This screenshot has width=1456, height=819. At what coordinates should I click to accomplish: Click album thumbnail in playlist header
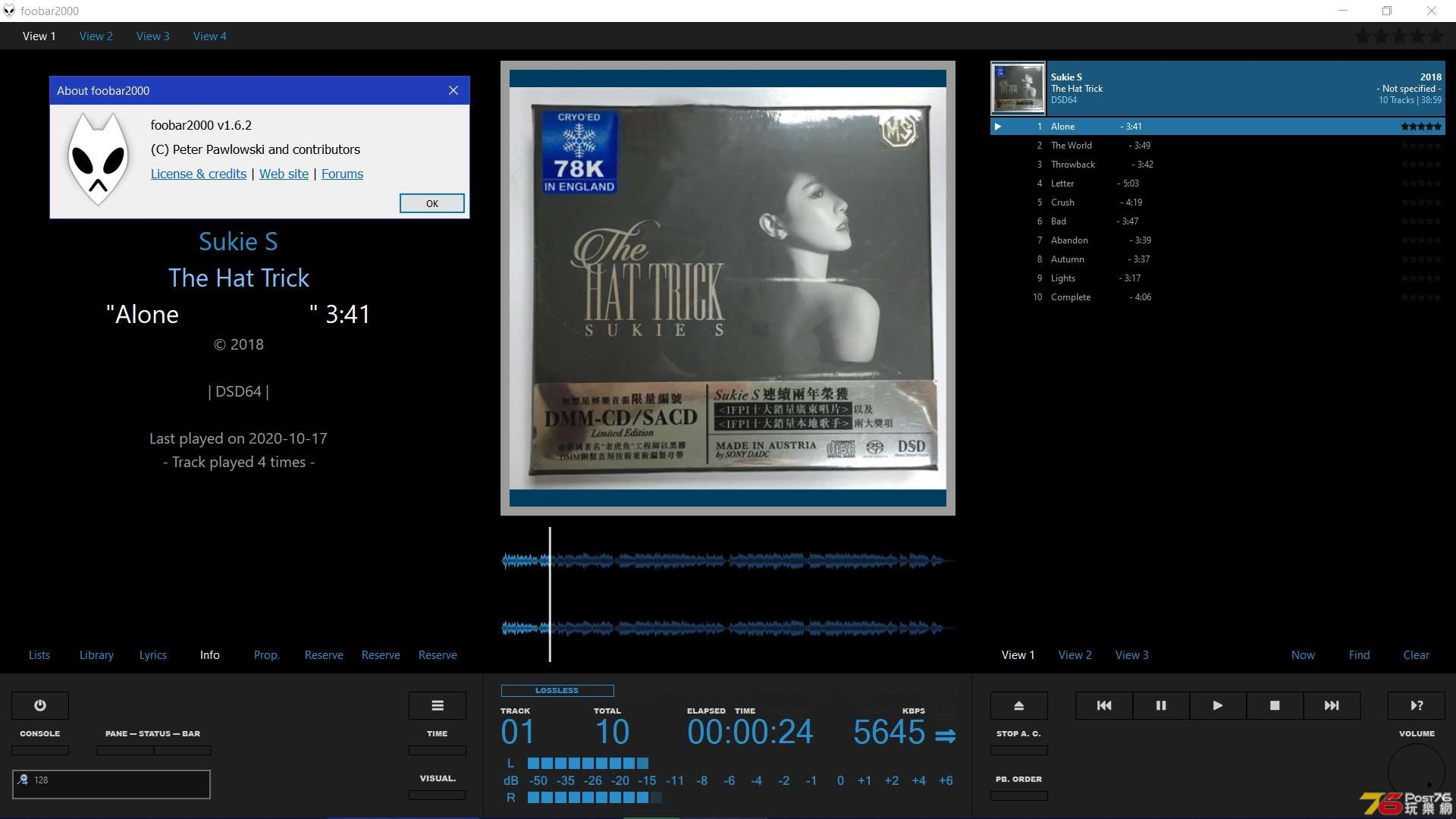[1018, 88]
